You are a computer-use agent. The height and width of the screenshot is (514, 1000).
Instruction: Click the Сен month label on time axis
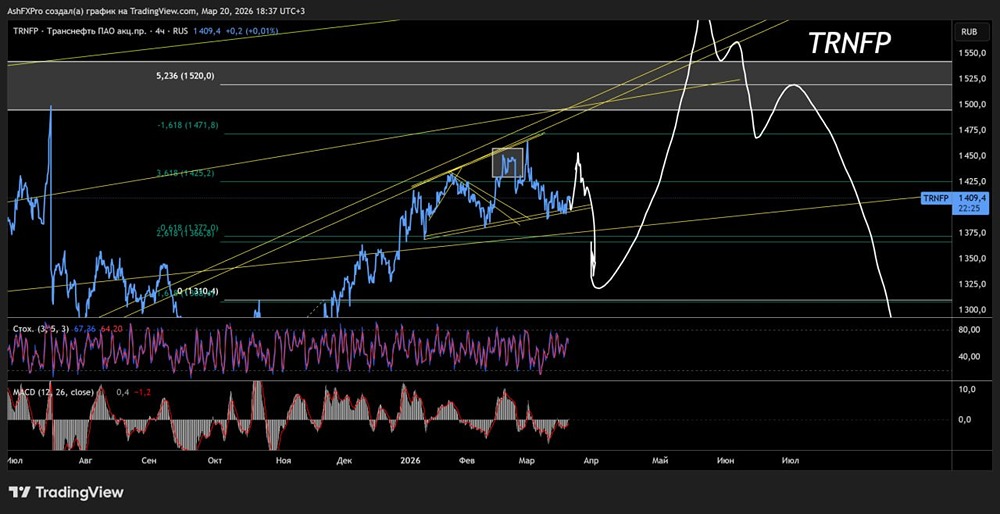[149, 459]
